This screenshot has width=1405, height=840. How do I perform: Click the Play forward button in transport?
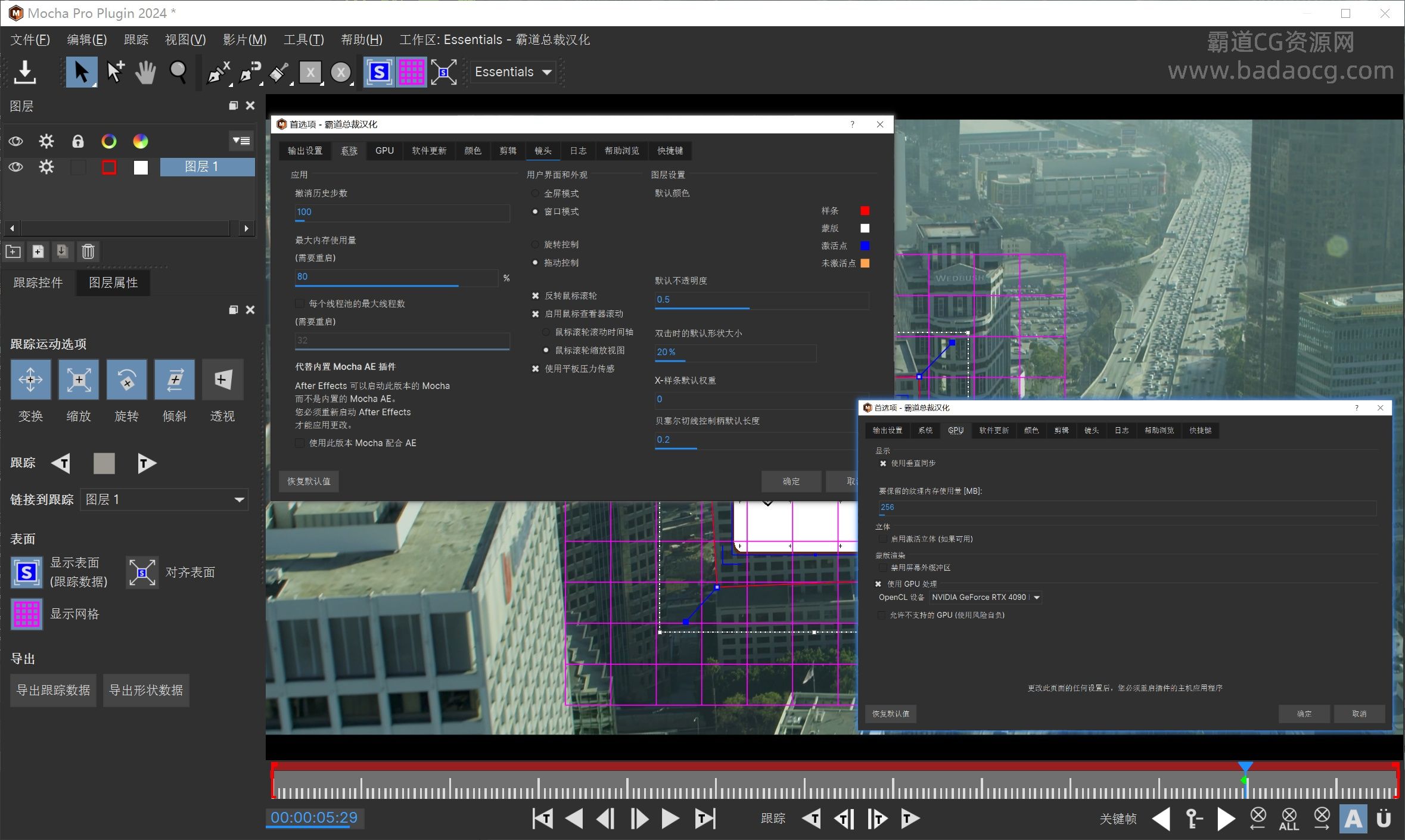pyautogui.click(x=670, y=819)
